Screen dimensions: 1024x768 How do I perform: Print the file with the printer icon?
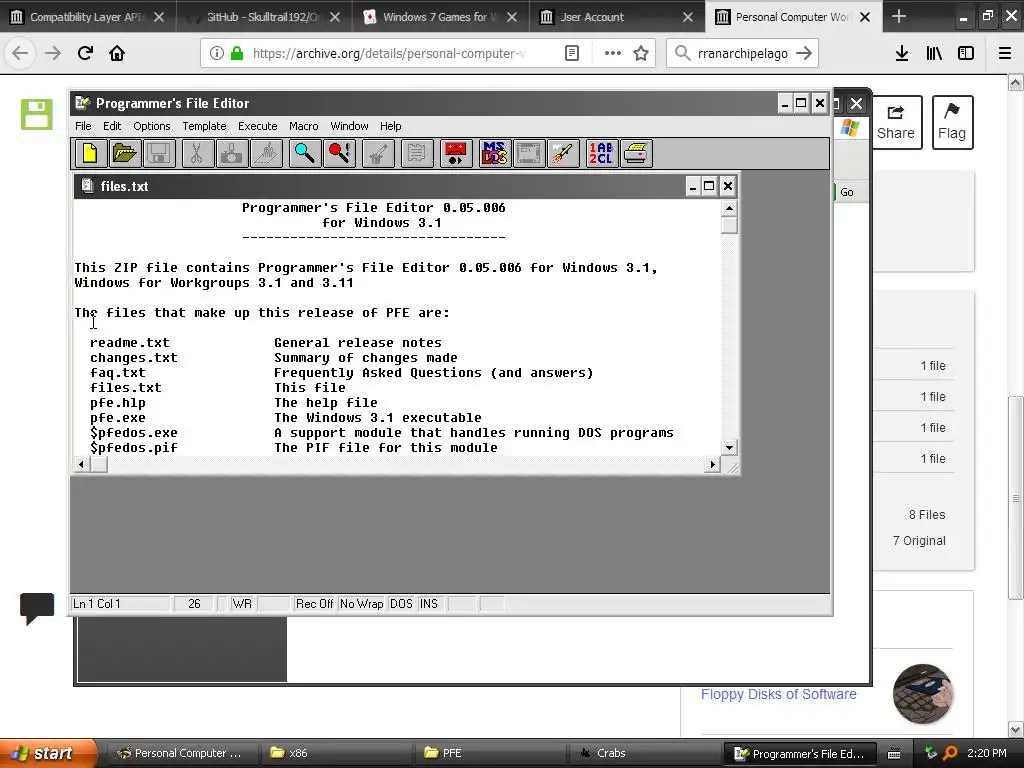coord(636,153)
